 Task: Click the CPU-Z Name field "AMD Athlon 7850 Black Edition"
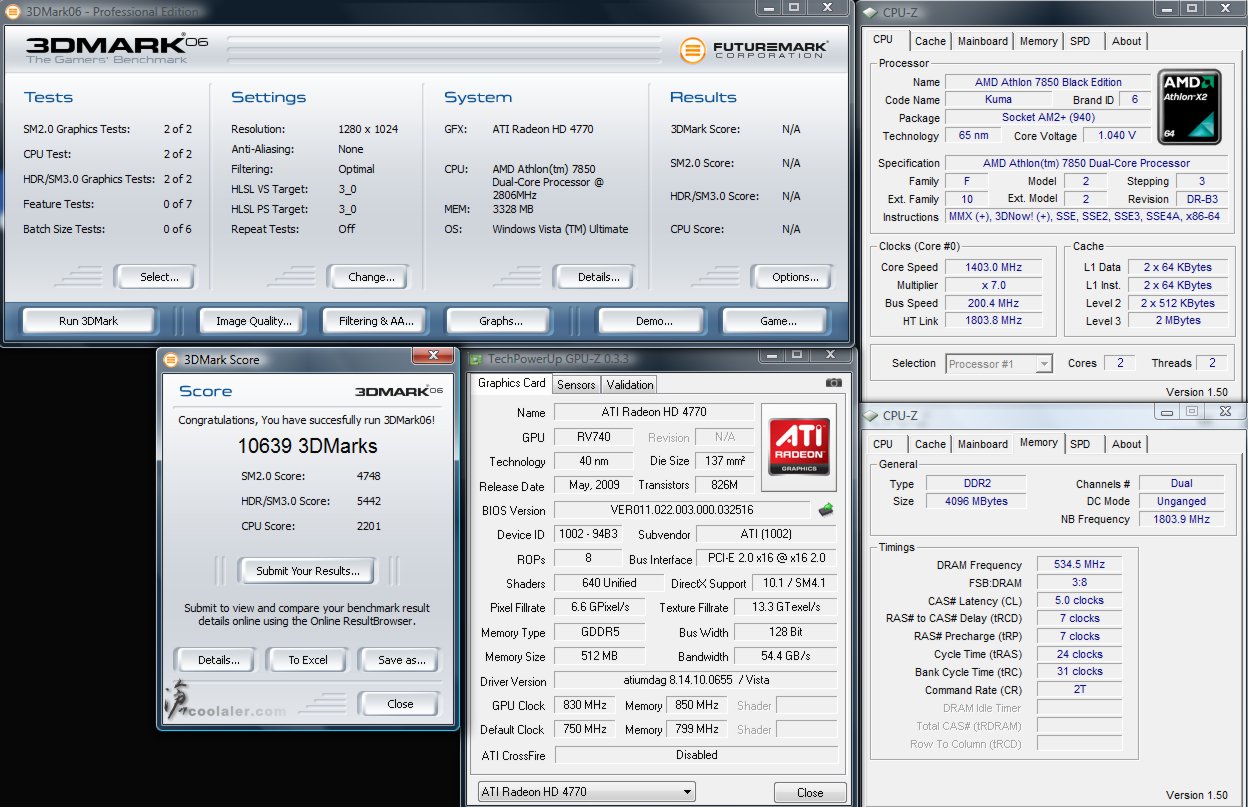tap(1048, 82)
